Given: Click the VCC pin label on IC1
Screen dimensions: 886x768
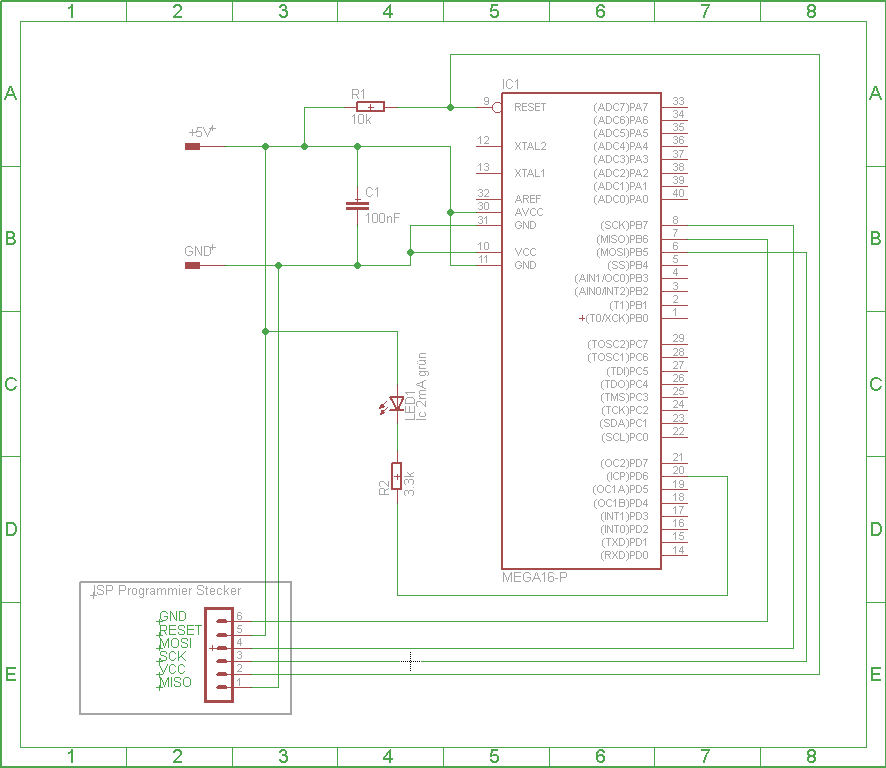Looking at the screenshot, I should pyautogui.click(x=525, y=252).
